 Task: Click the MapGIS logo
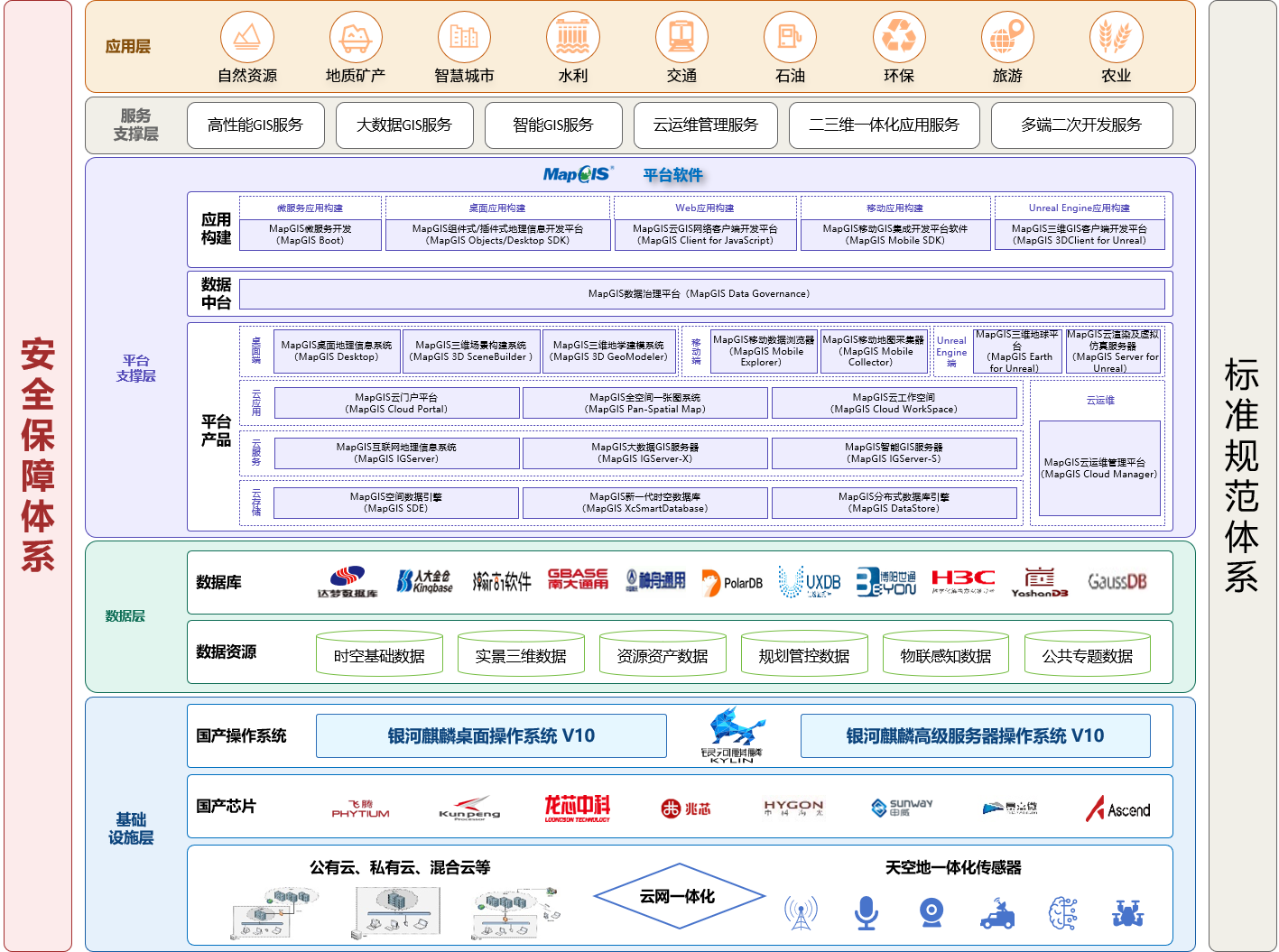(x=578, y=174)
